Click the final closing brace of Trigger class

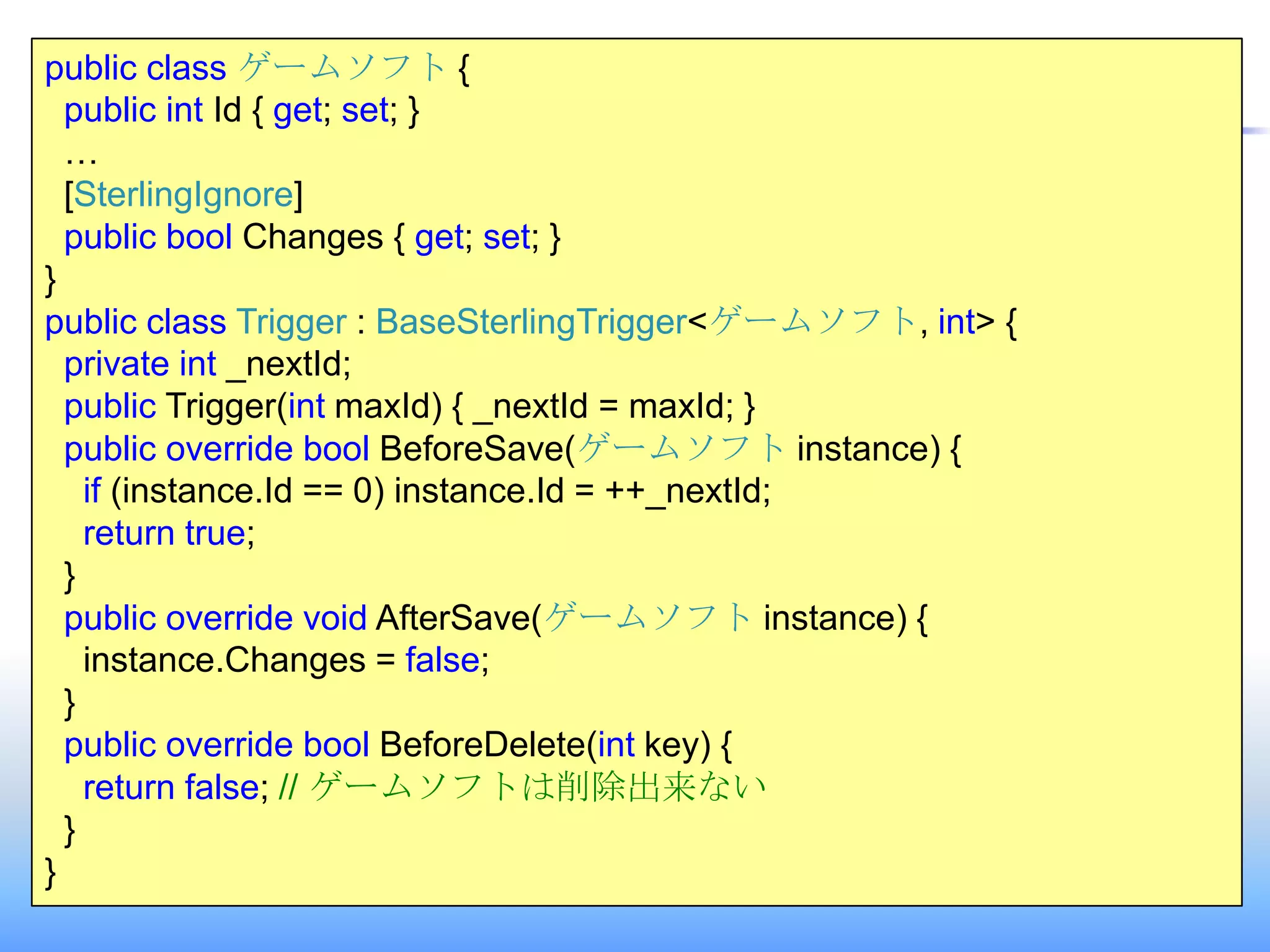(x=51, y=872)
